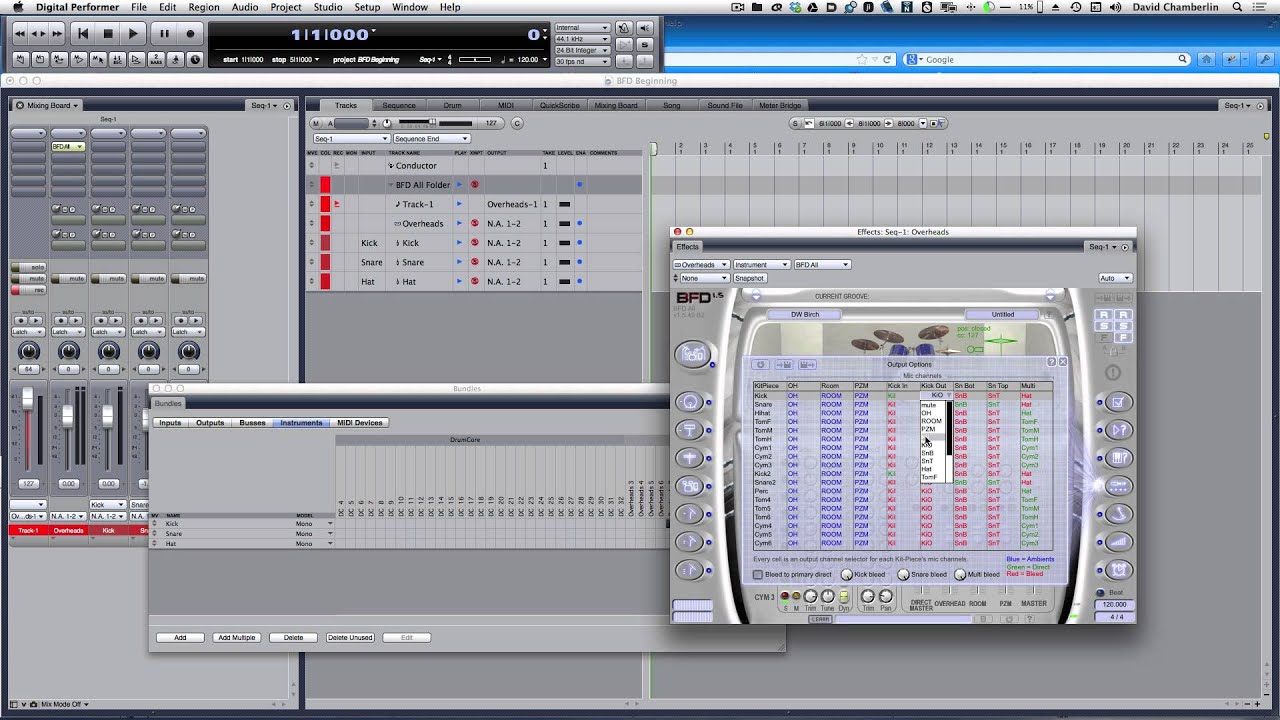The height and width of the screenshot is (720, 1280).
Task: Open the BFD kit page drum icon
Action: [694, 354]
